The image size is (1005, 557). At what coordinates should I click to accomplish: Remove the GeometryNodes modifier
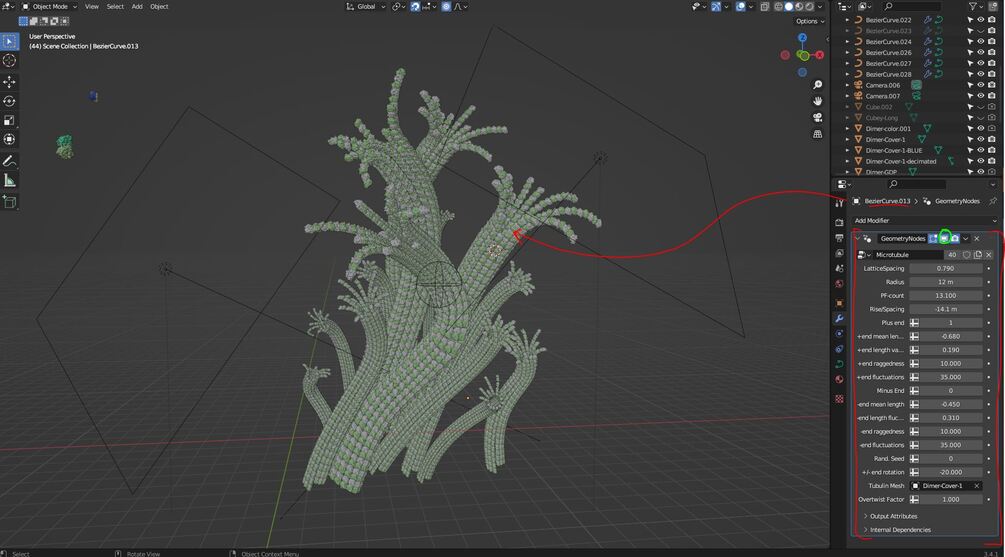click(977, 238)
